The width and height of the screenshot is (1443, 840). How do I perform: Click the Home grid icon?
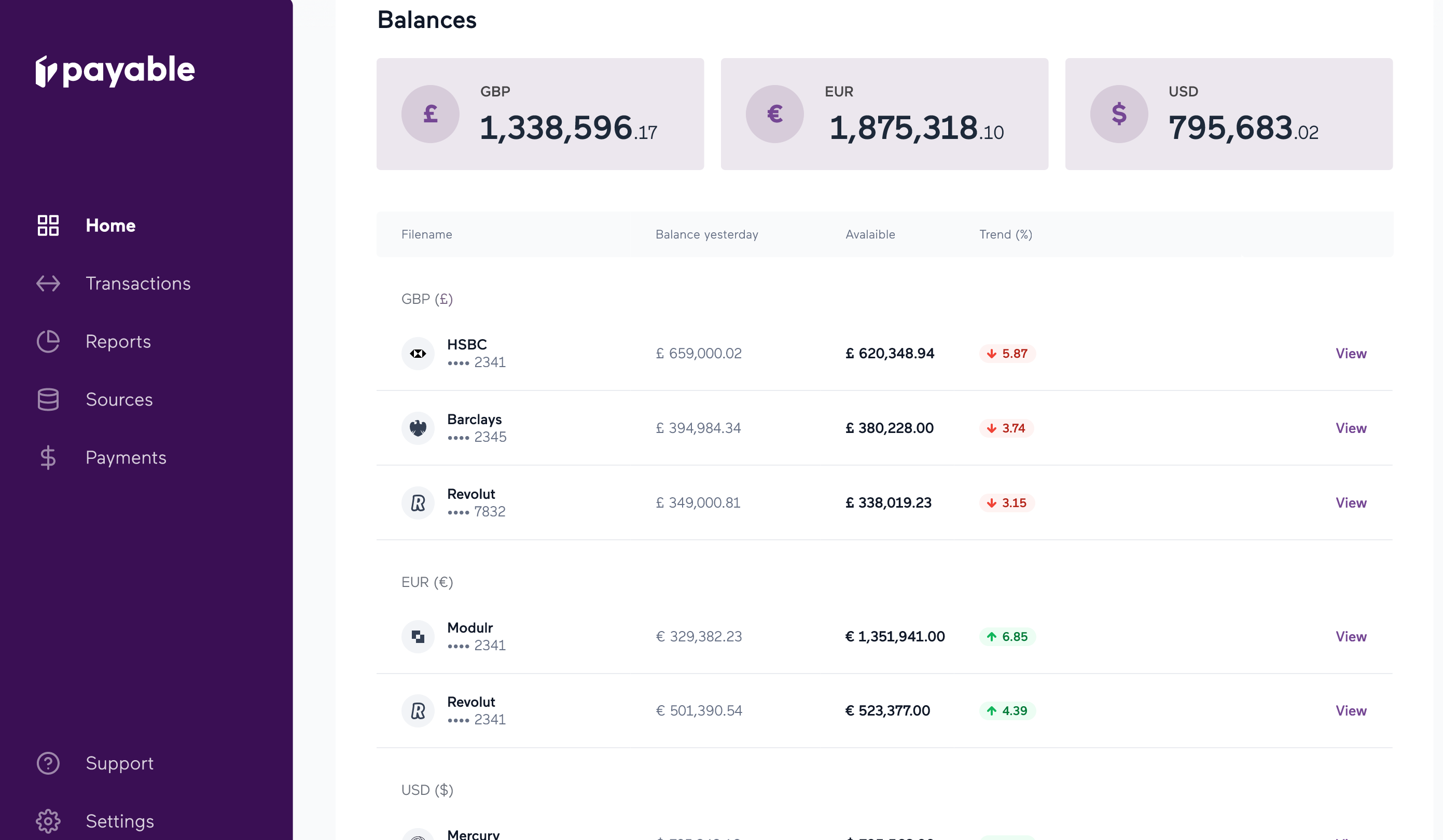(x=48, y=226)
